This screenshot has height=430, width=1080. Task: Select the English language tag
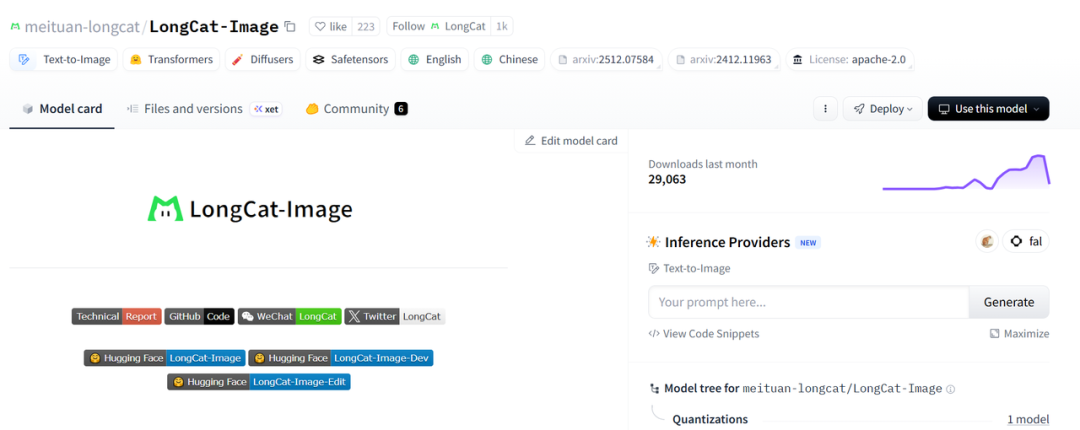[435, 59]
